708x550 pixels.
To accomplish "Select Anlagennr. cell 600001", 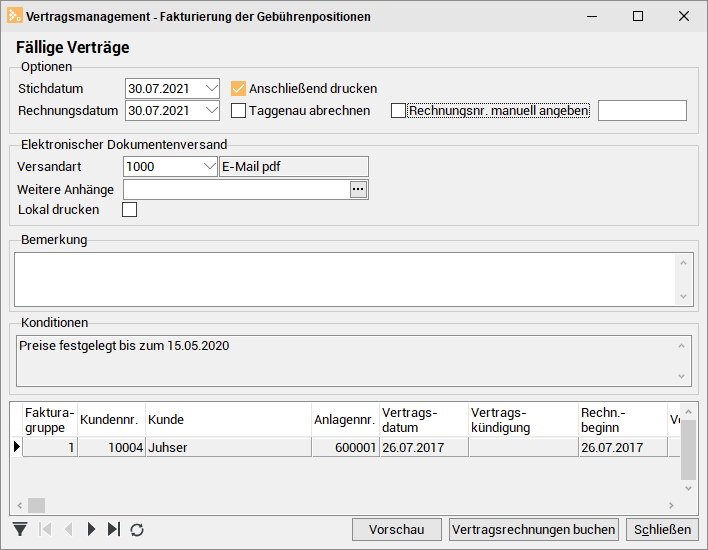I will (x=345, y=447).
